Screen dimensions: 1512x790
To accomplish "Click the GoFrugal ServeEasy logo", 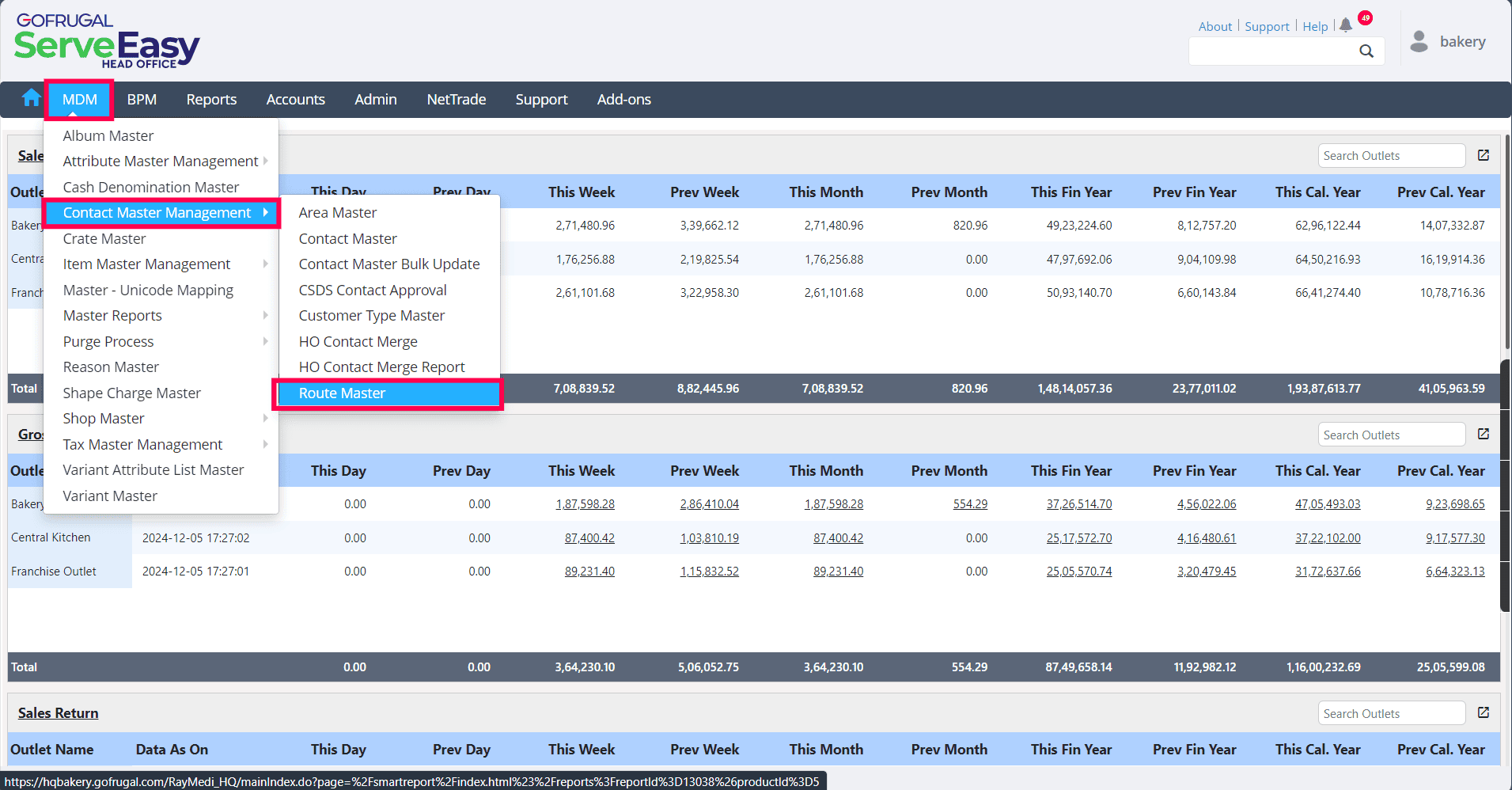I will pos(106,42).
